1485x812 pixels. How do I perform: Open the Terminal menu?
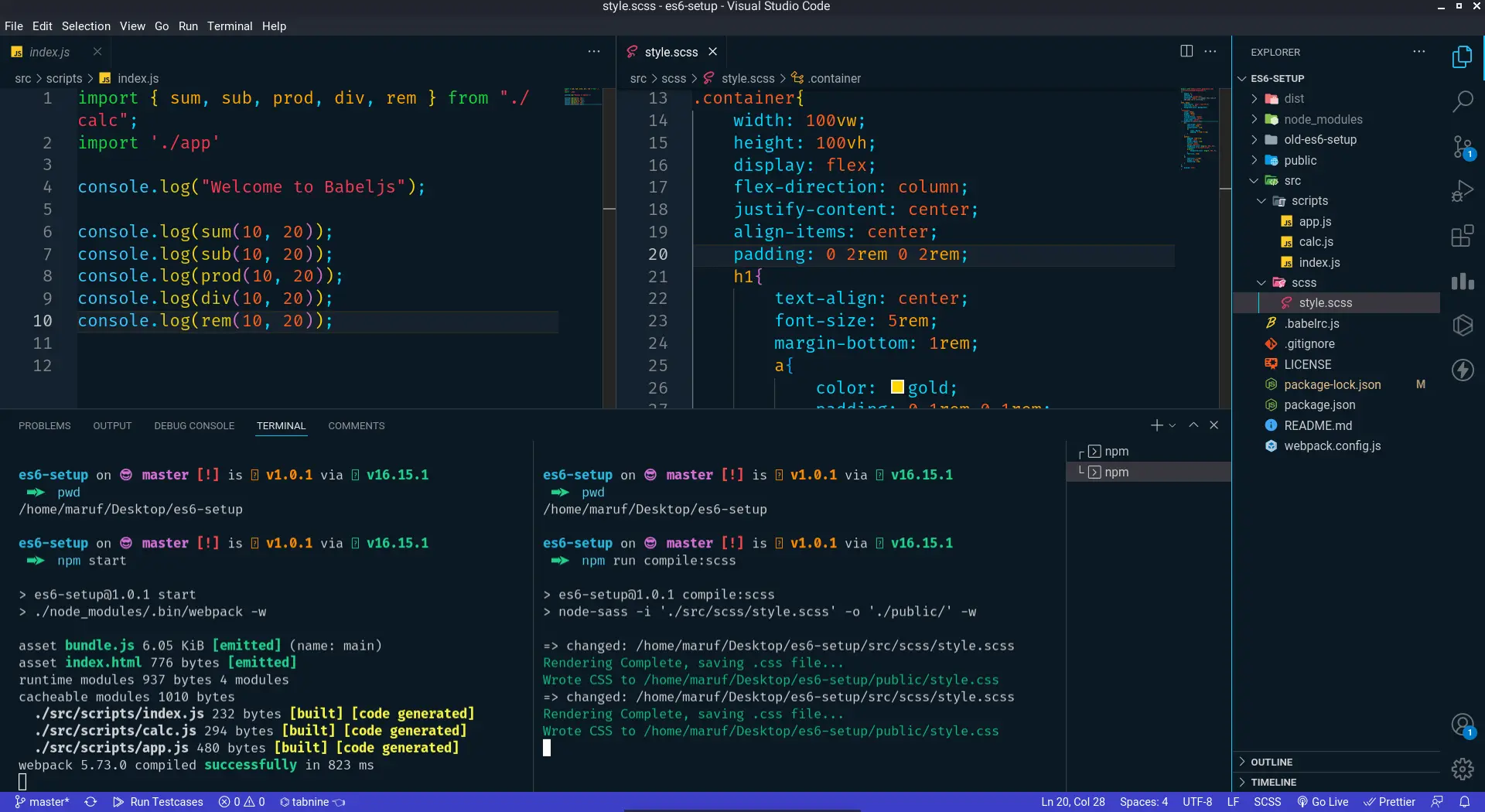pyautogui.click(x=230, y=26)
